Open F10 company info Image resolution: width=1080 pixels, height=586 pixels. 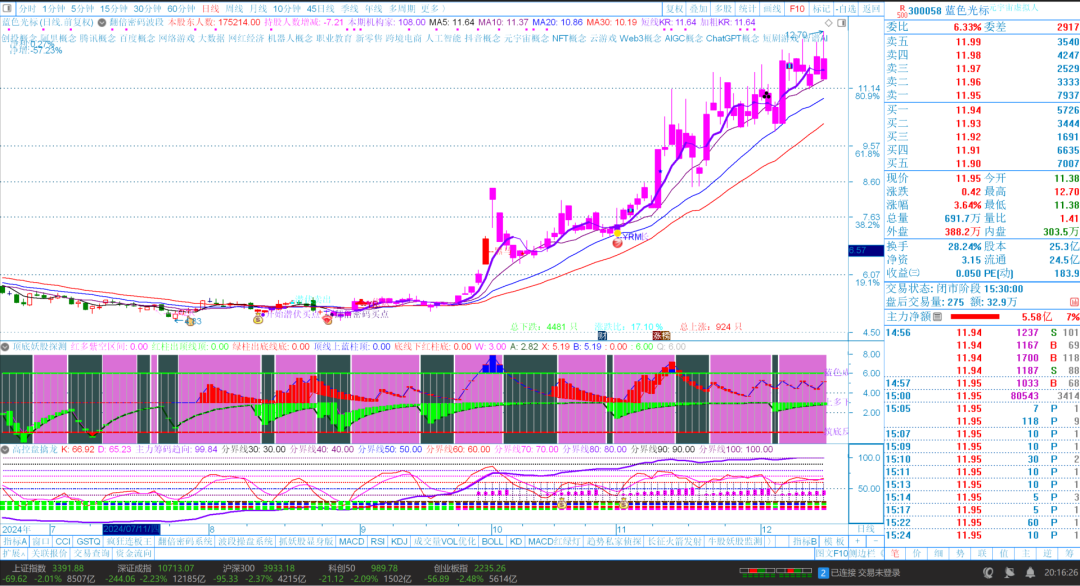pos(797,9)
